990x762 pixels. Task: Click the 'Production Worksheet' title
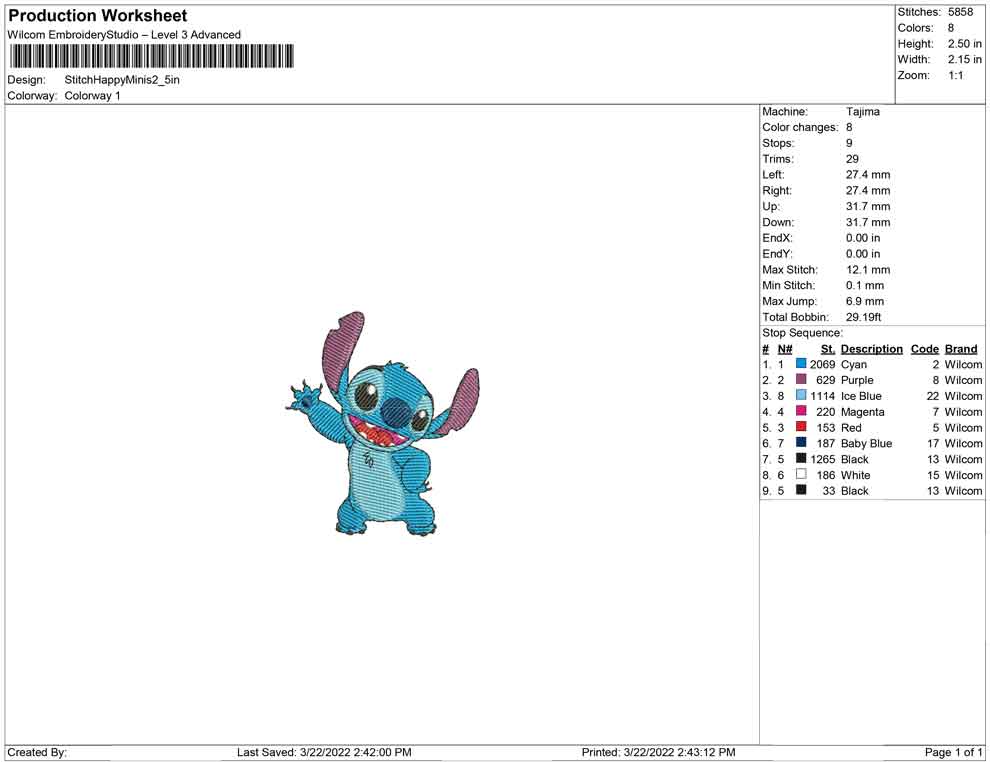98,15
